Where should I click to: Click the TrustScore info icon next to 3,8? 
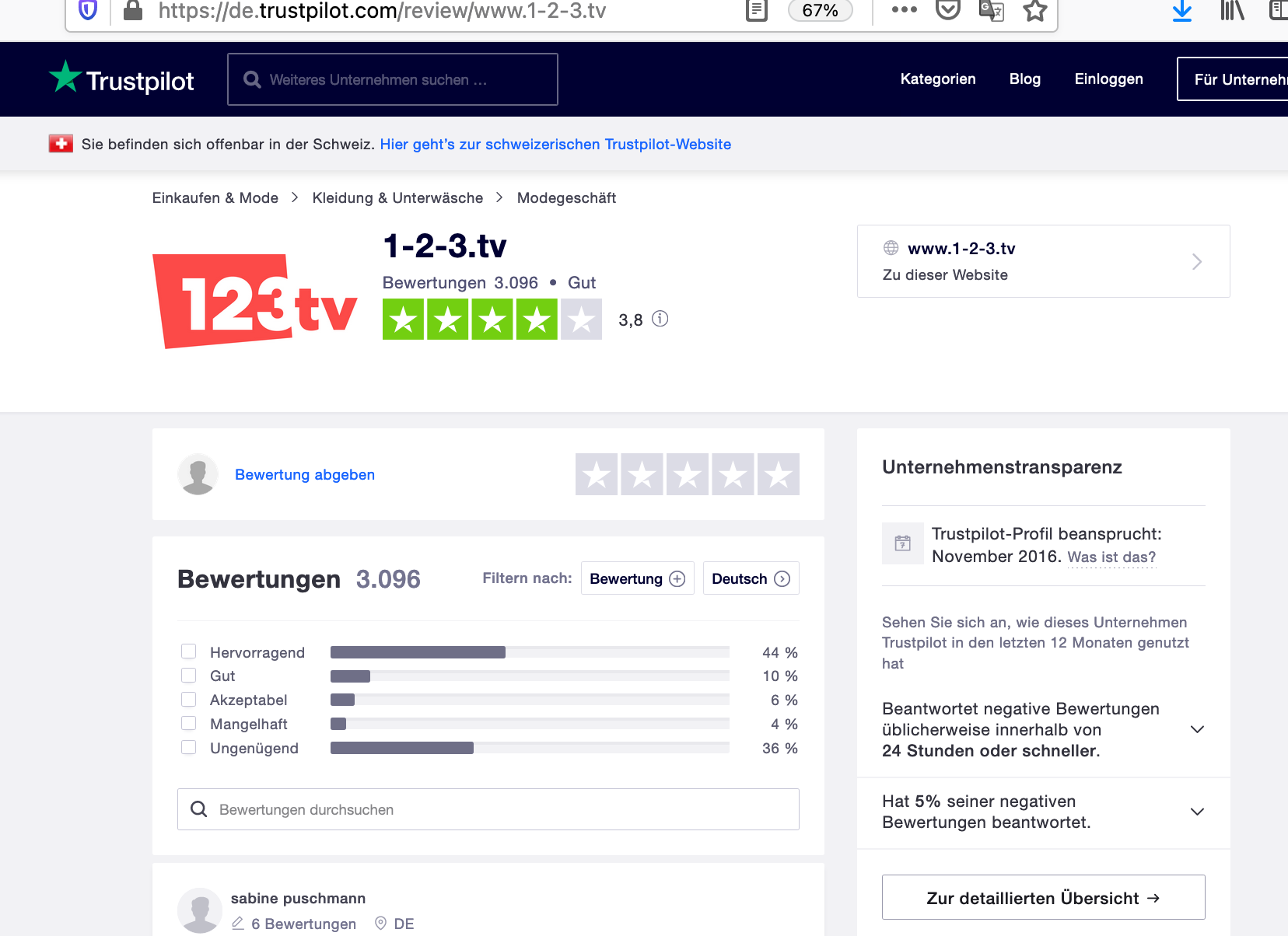(x=660, y=319)
